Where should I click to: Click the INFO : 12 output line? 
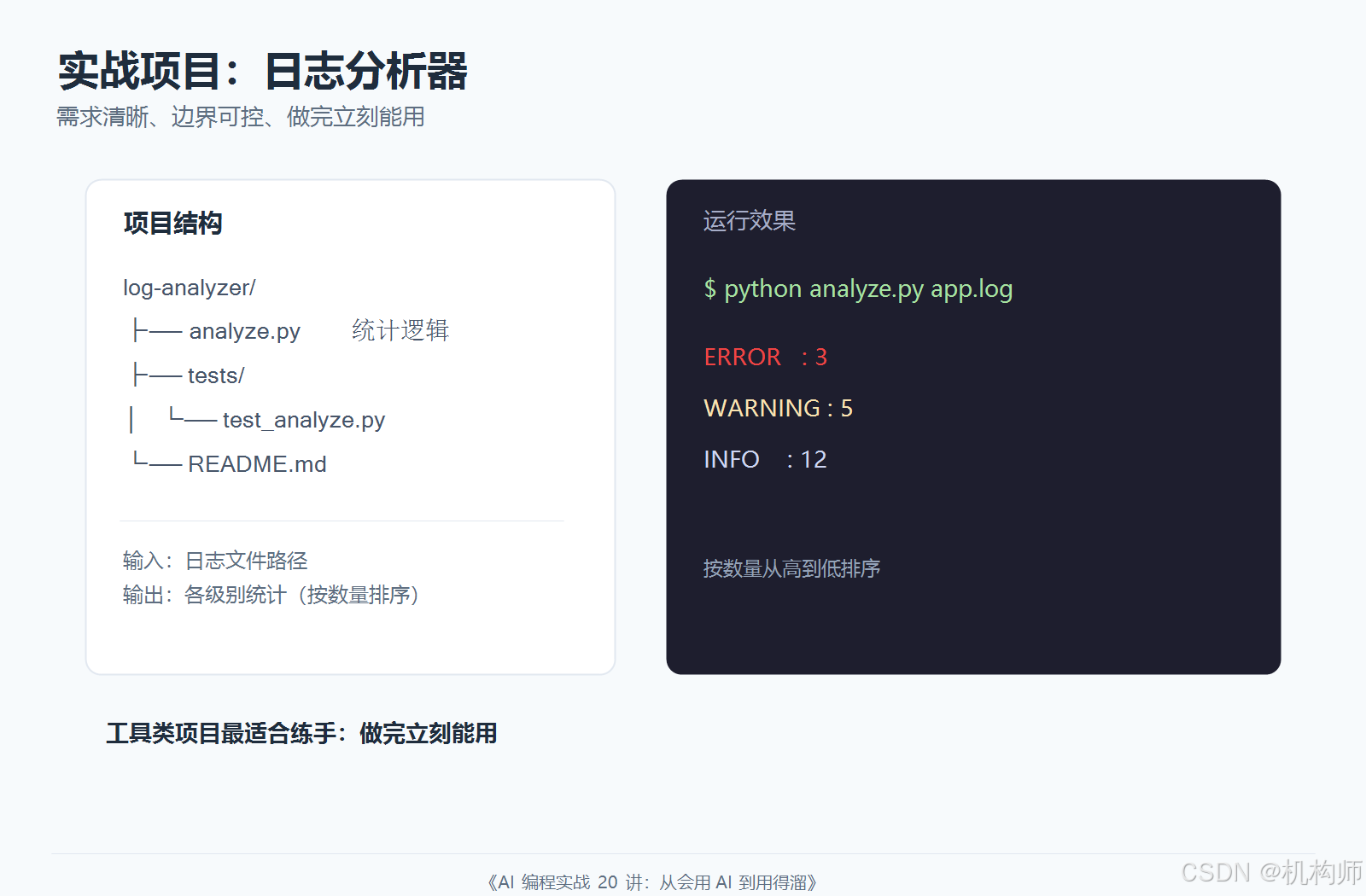pyautogui.click(x=765, y=459)
